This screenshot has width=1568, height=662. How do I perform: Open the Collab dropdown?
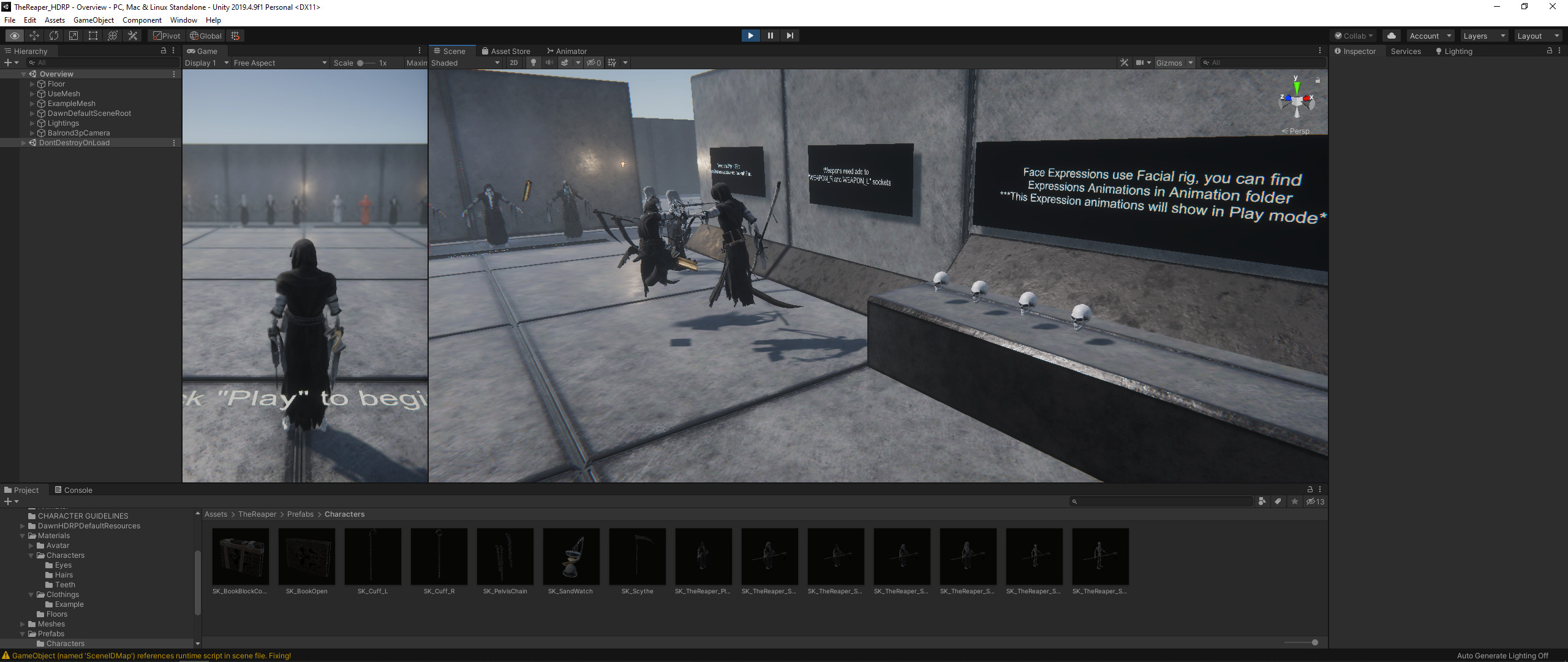pyautogui.click(x=1354, y=36)
